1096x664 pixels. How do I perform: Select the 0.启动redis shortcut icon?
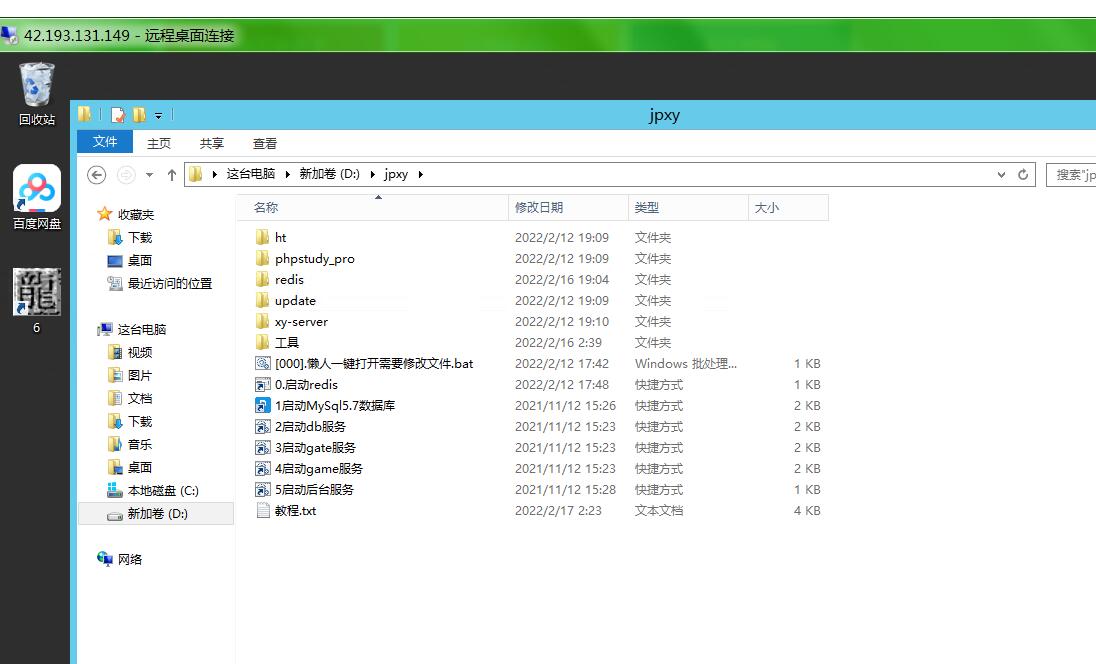(263, 385)
